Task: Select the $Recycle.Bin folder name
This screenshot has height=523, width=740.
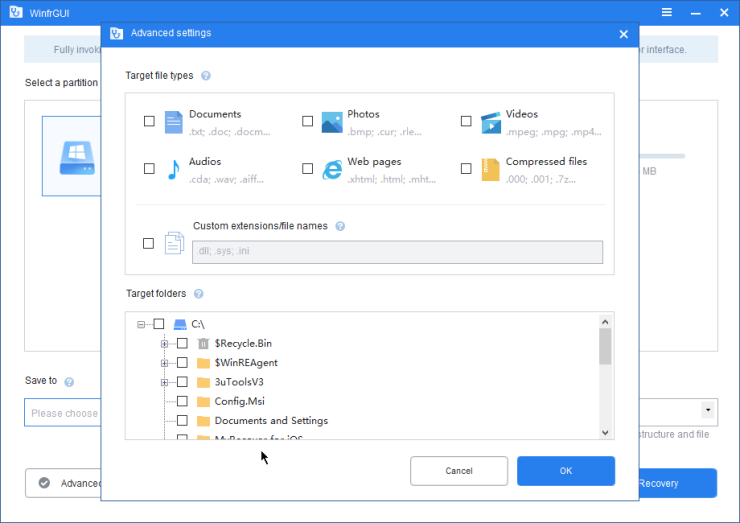Action: [x=243, y=343]
